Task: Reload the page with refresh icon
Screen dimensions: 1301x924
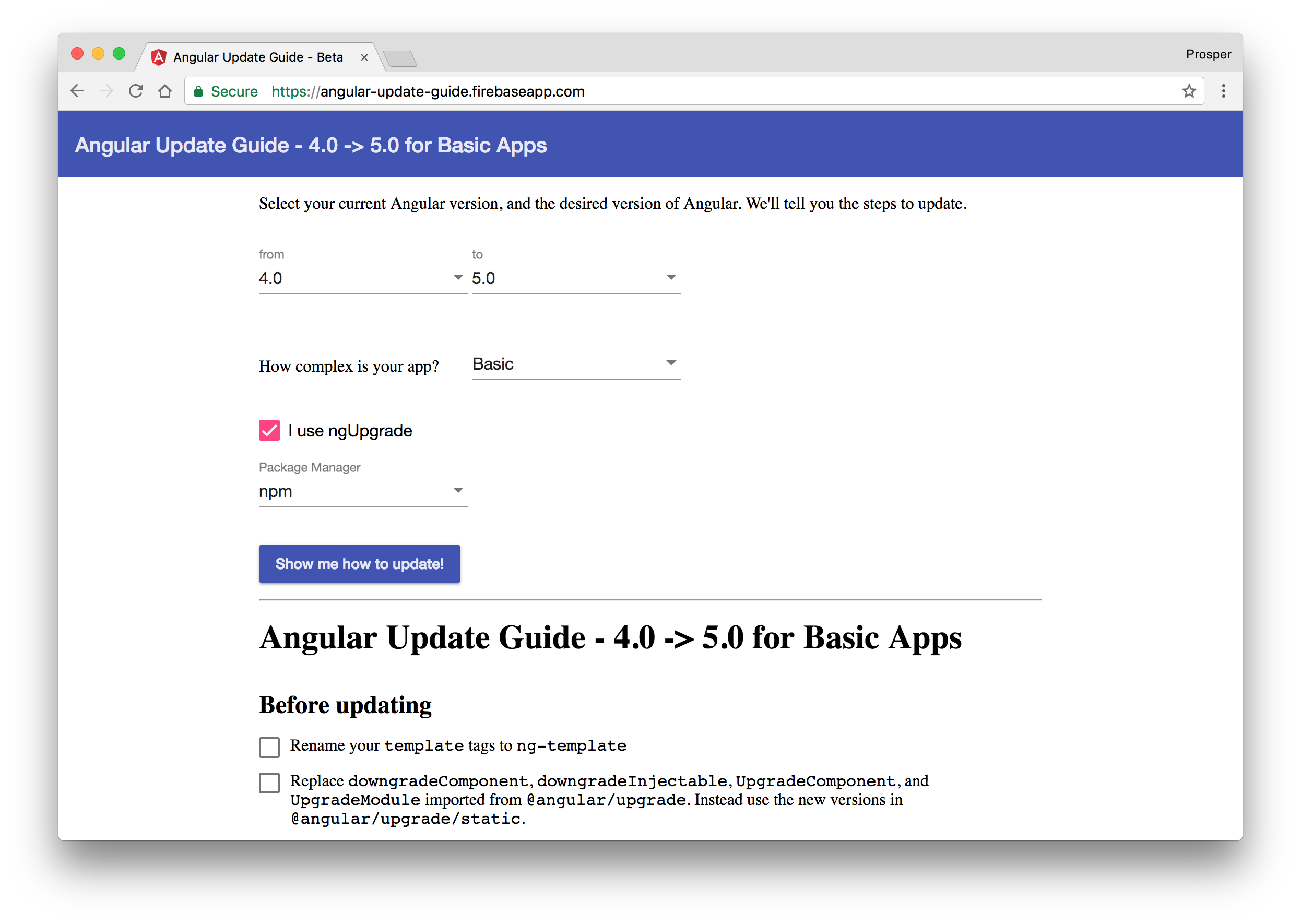Action: point(135,91)
